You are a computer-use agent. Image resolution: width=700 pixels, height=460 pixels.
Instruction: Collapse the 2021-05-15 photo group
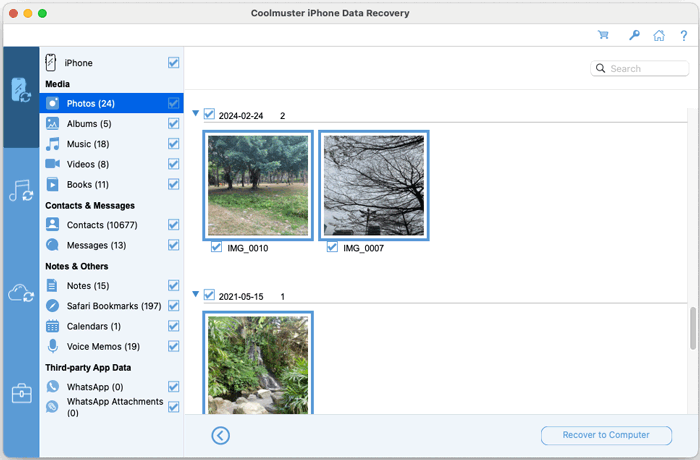click(196, 294)
